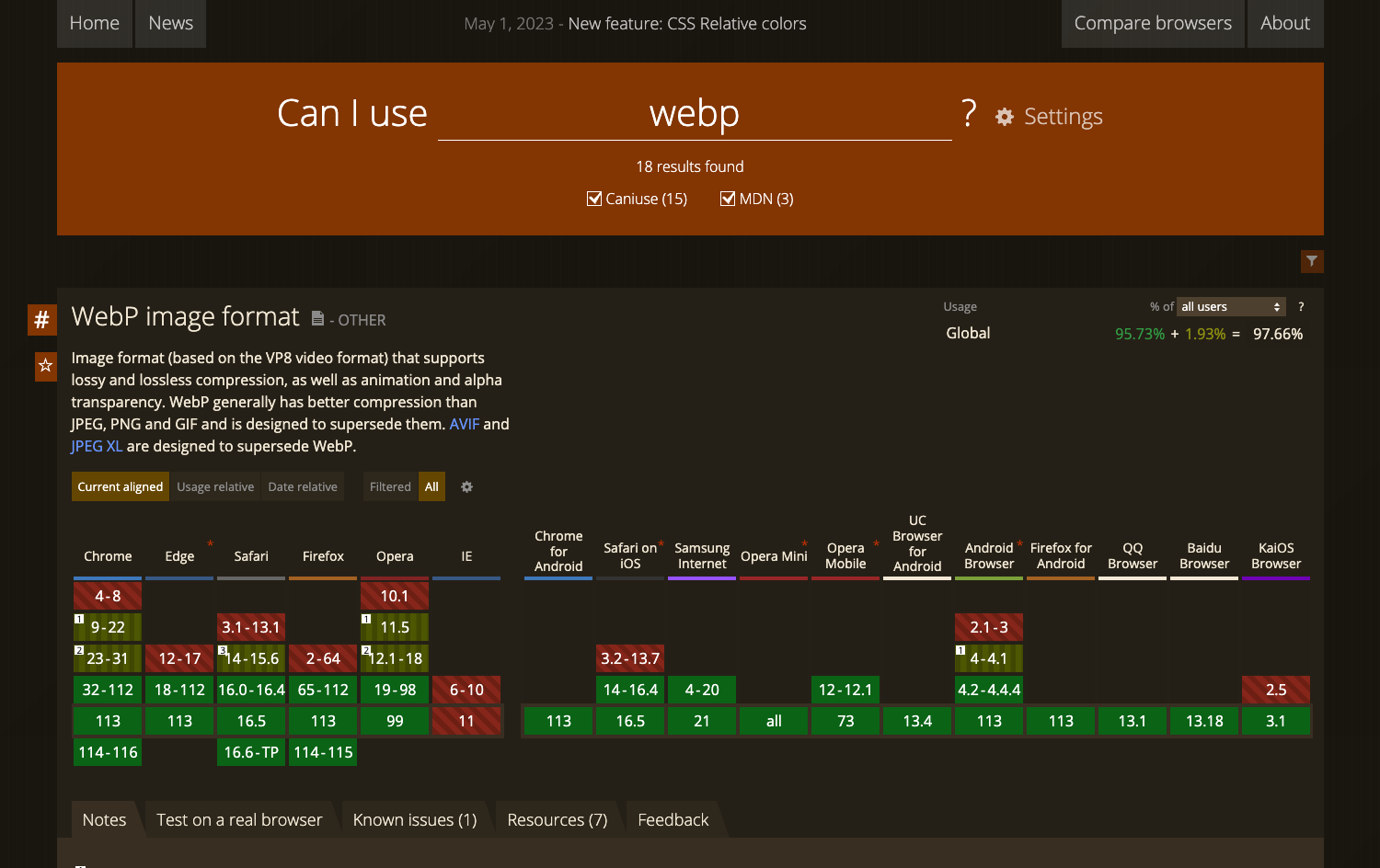Click the gear icon beside the All filter
Image resolution: width=1380 pixels, height=868 pixels.
466,487
